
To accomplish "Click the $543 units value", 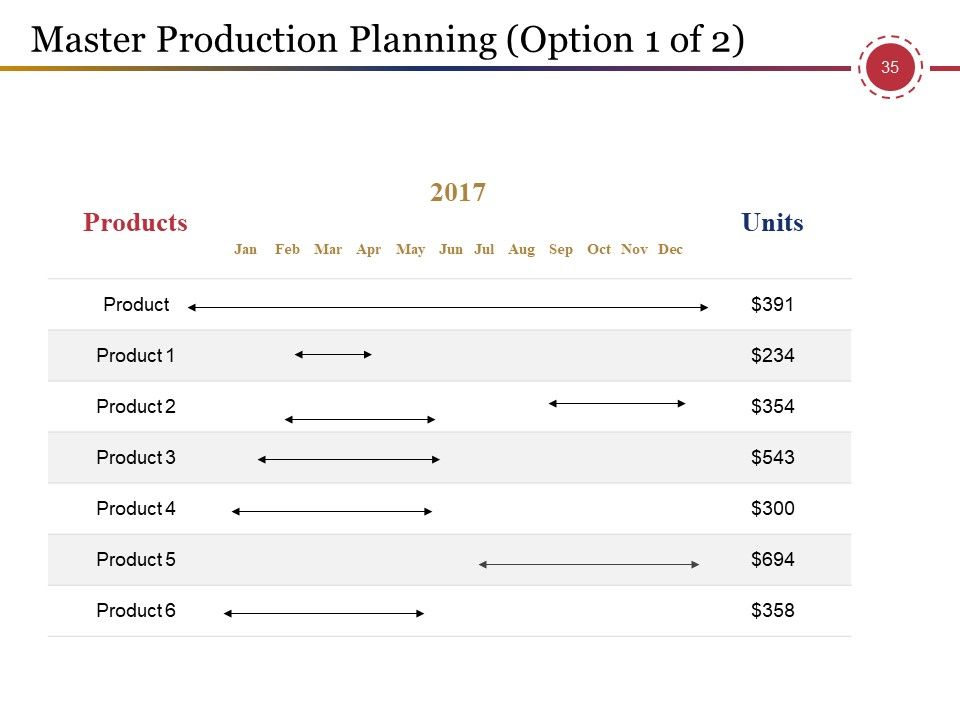I will click(x=773, y=457).
